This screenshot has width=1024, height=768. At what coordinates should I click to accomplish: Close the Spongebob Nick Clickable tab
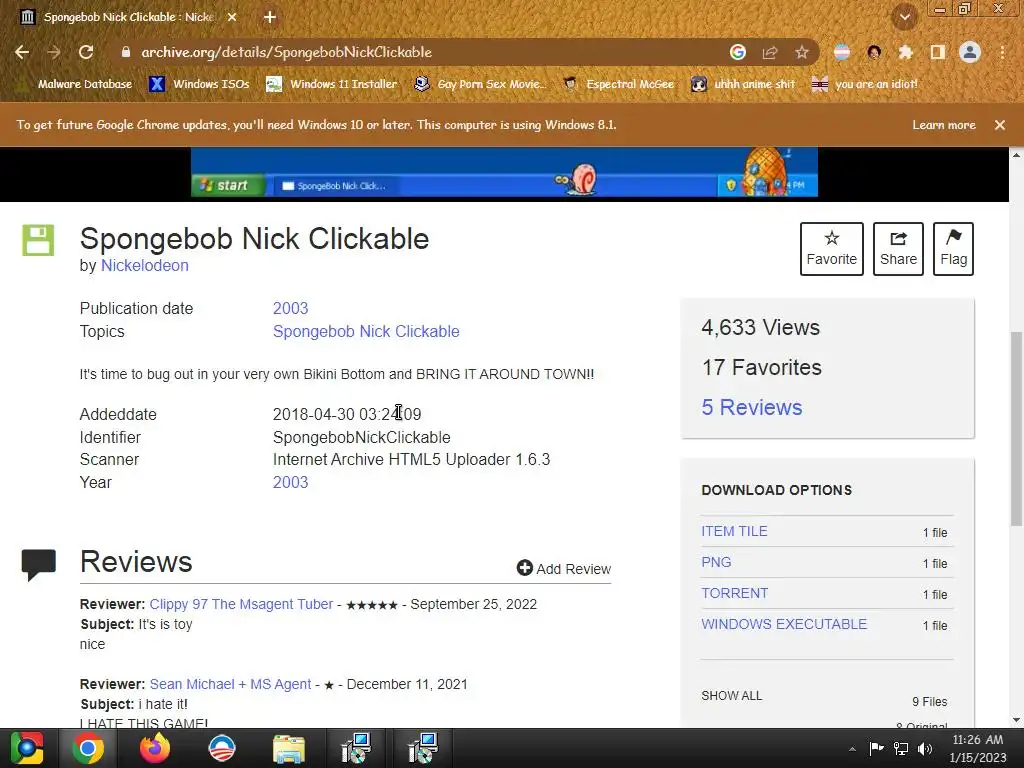(x=232, y=17)
